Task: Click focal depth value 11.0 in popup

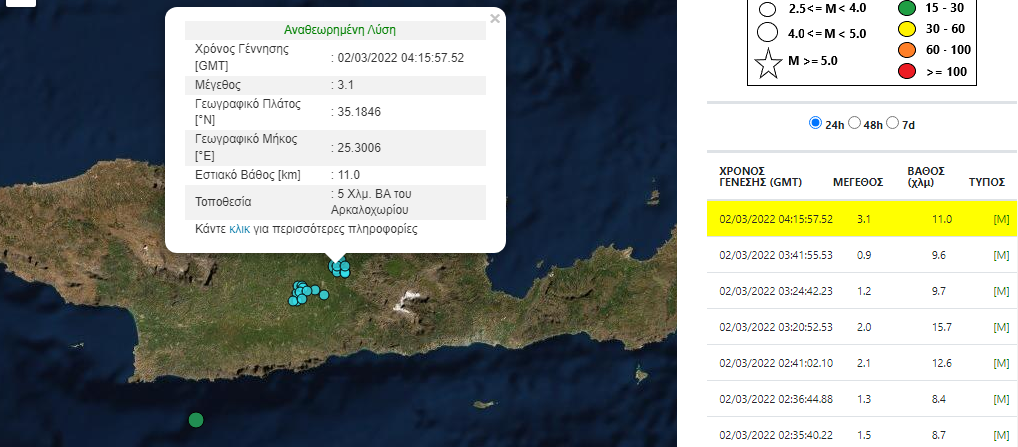Action: [349, 175]
